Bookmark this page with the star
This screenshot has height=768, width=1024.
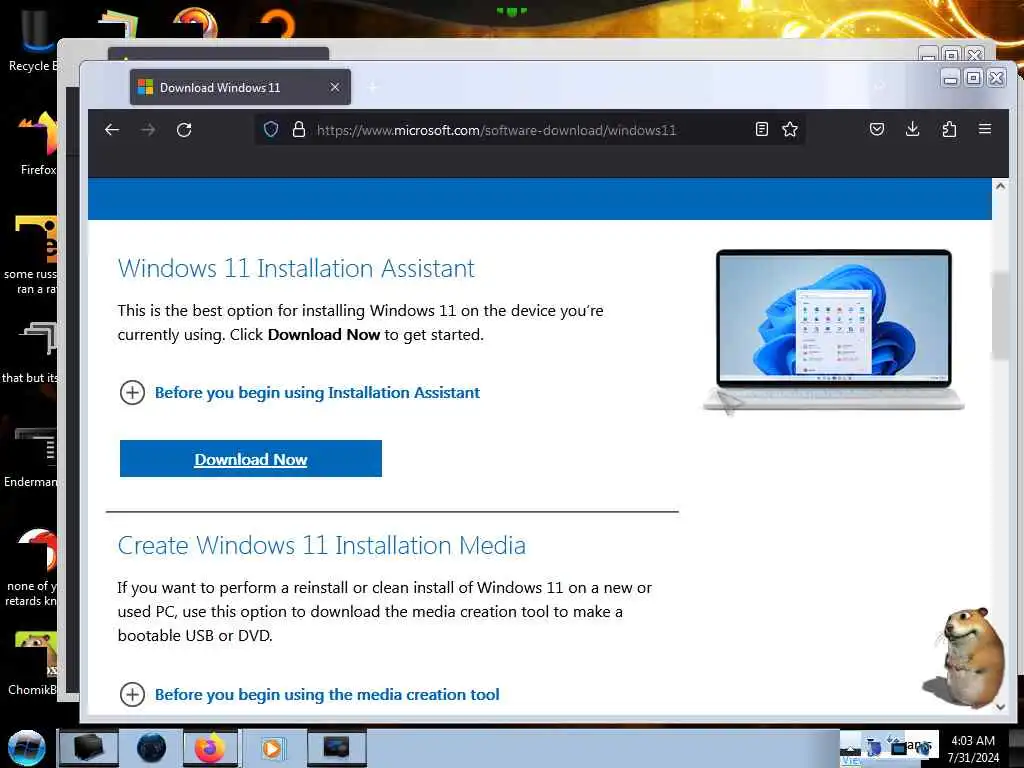(x=790, y=129)
